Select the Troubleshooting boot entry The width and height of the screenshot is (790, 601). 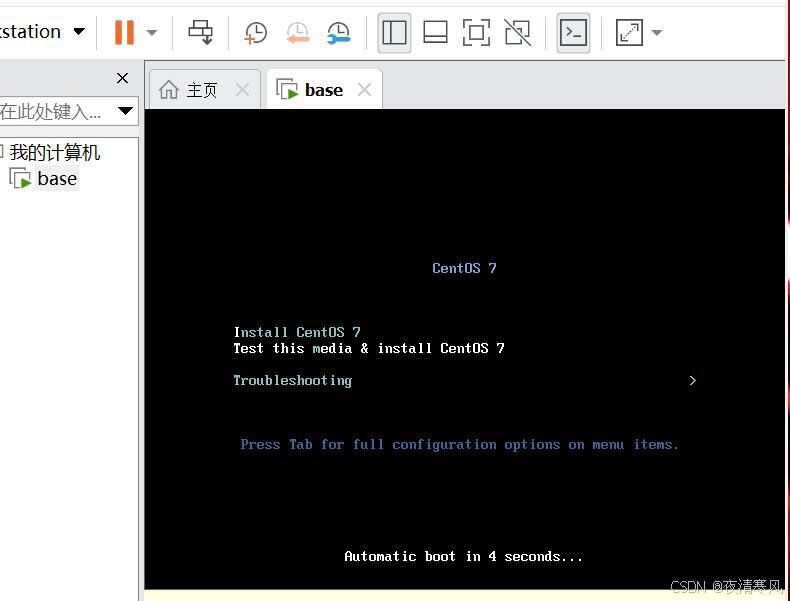point(292,380)
